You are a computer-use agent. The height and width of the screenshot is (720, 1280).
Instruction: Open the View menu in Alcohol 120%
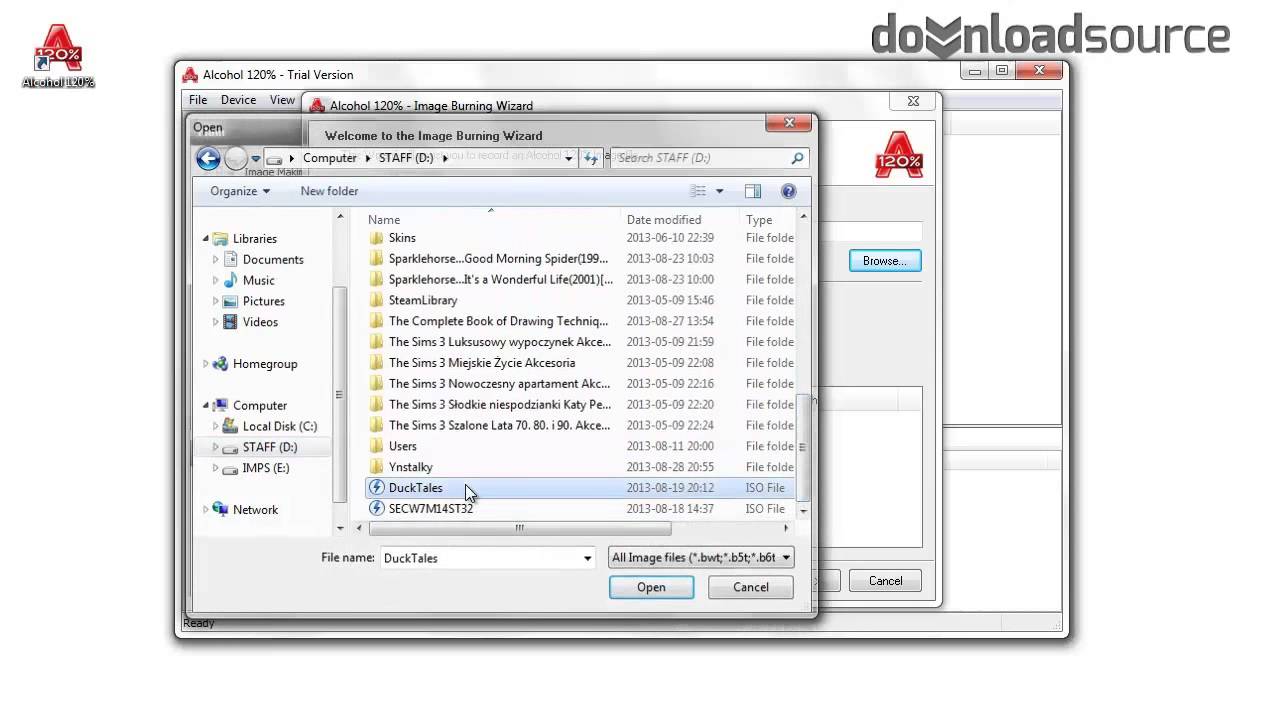click(282, 100)
